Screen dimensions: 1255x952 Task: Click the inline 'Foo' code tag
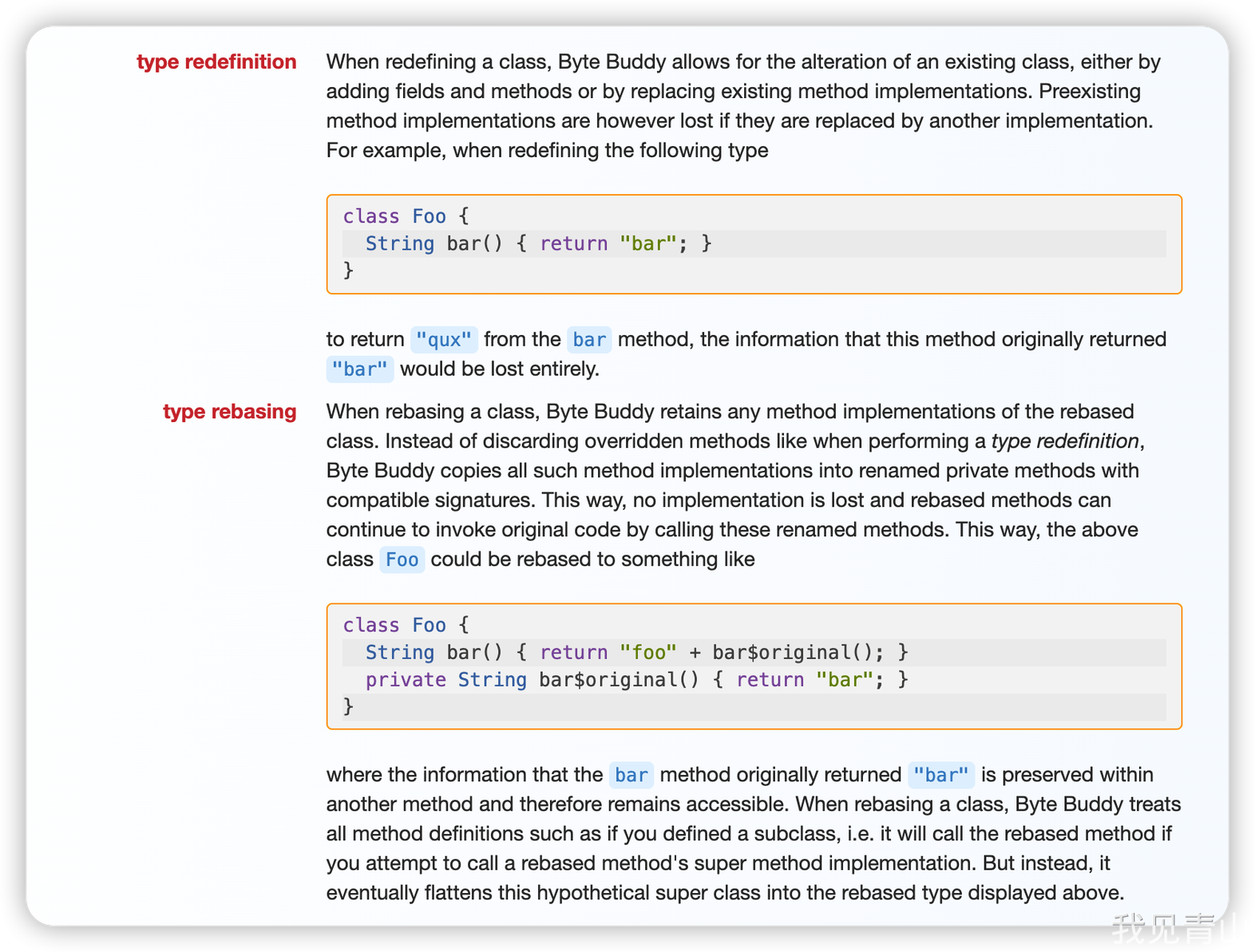tap(402, 560)
